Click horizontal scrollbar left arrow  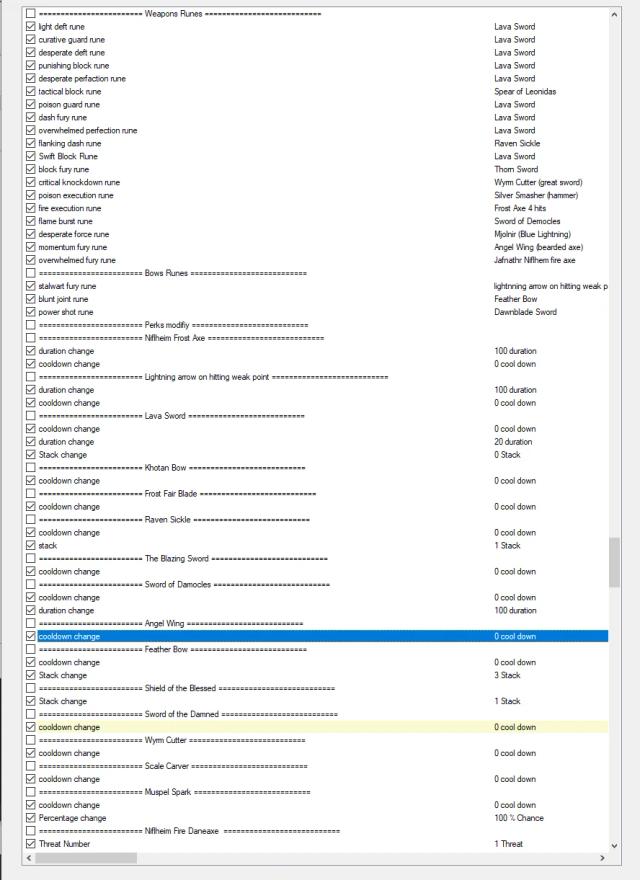29,858
